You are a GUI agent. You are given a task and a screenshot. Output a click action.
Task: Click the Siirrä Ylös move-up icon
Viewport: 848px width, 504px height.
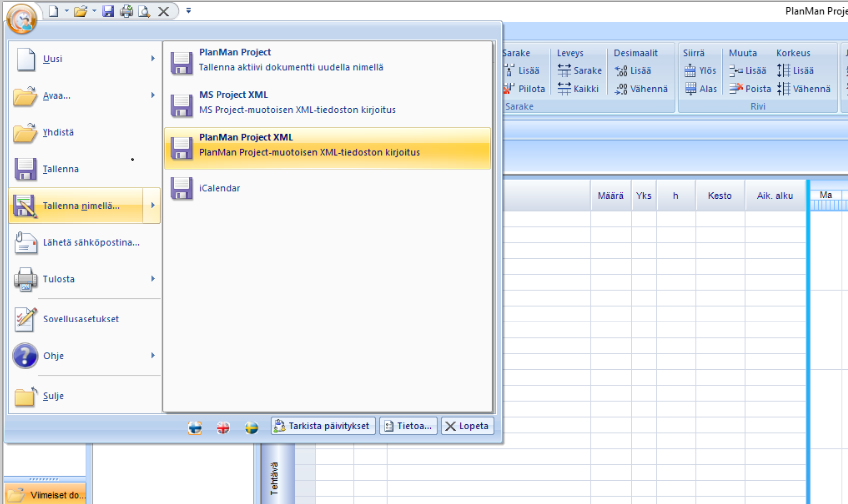(691, 70)
